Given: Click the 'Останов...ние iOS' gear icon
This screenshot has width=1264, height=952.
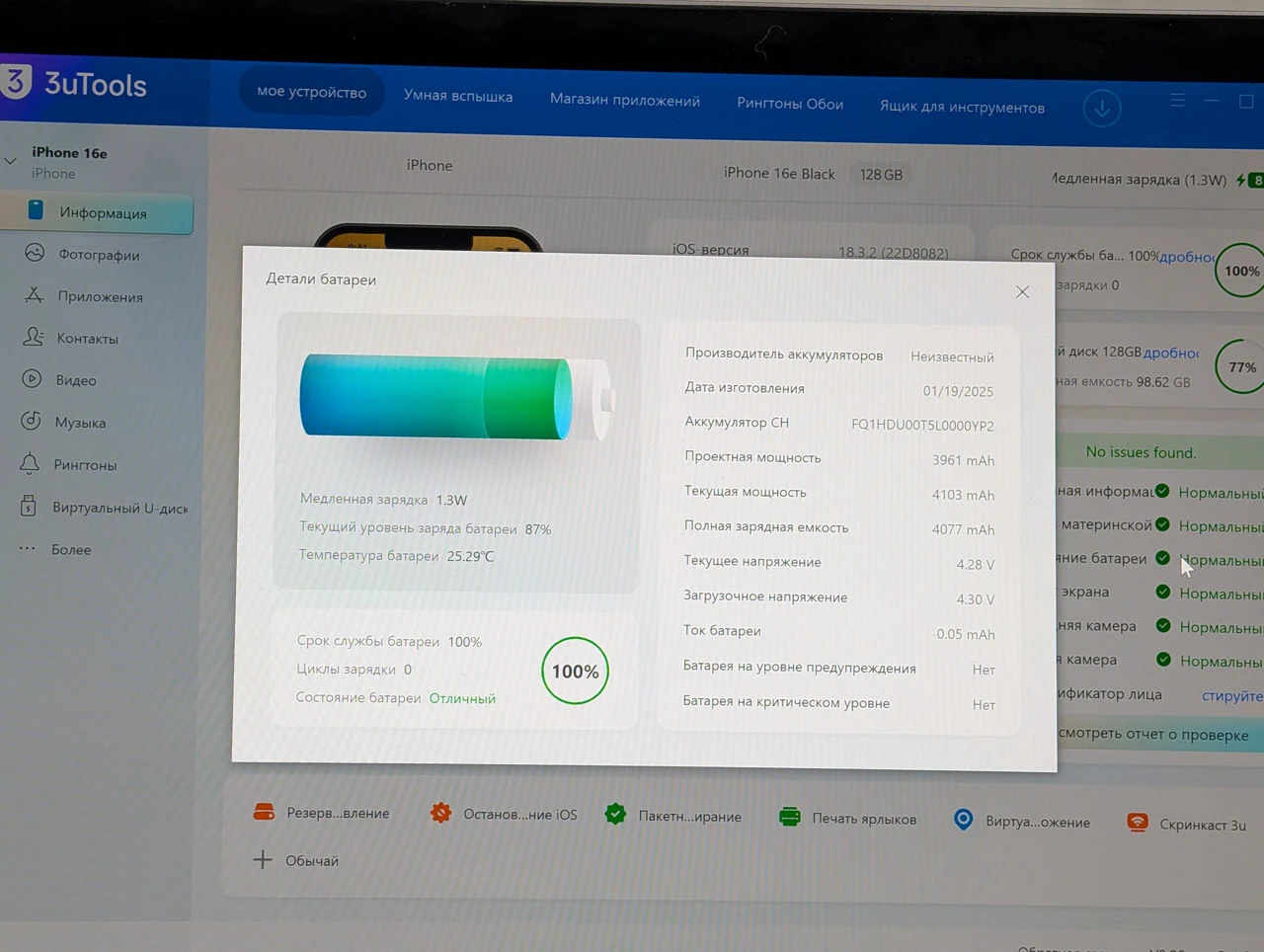Looking at the screenshot, I should tap(440, 813).
